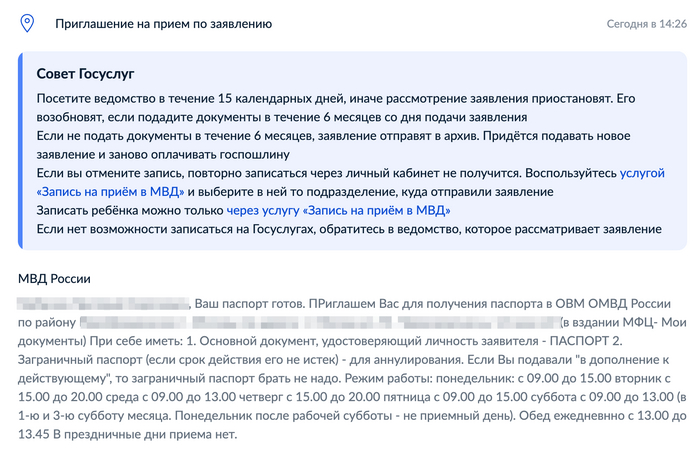700x468 pixels.
Task: Click the location pin icon beside the title
Action: click(x=28, y=23)
